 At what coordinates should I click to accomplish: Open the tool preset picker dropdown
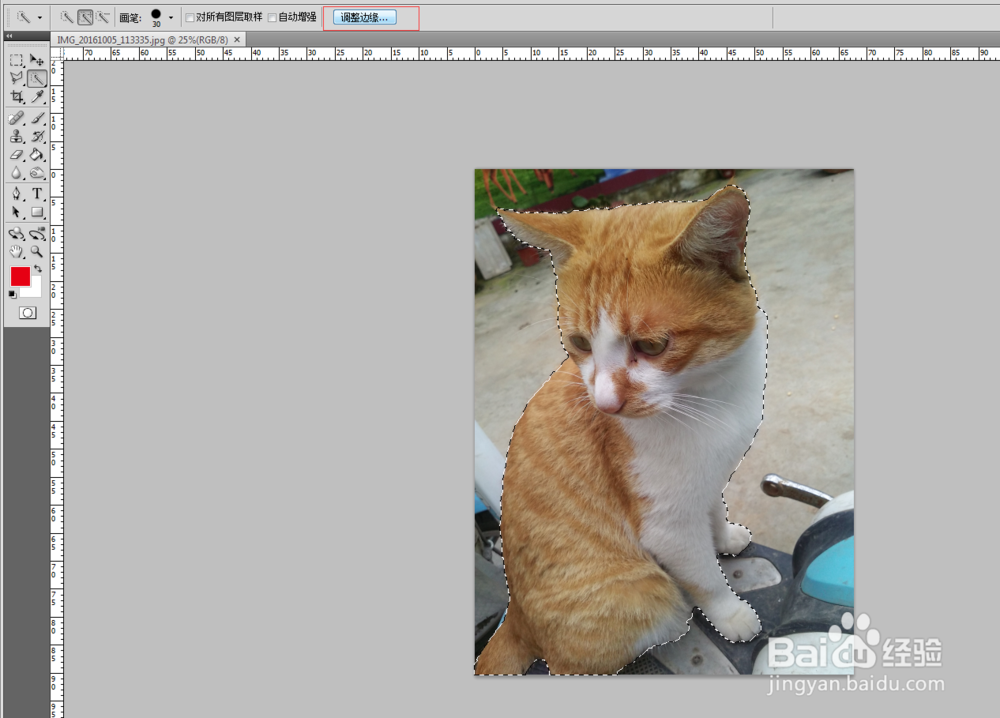(40, 17)
